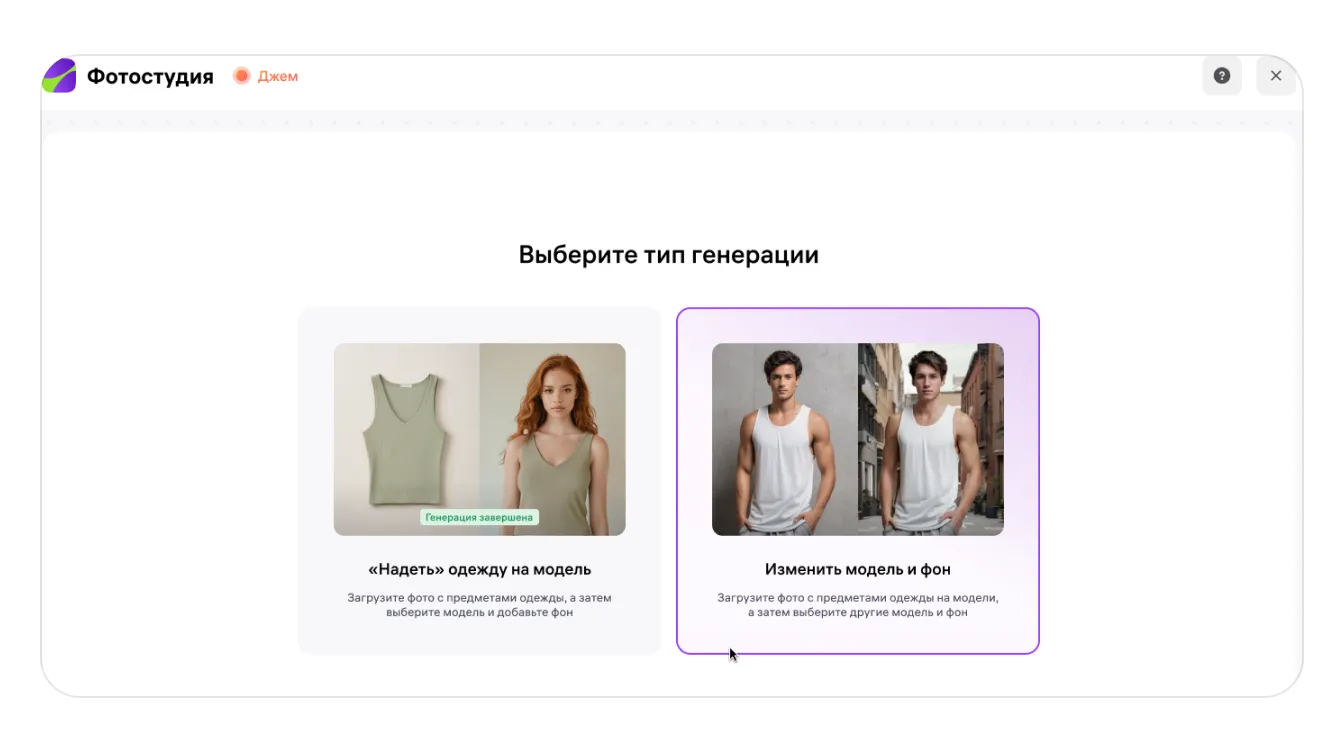Open help via question mark icon

[1221, 76]
